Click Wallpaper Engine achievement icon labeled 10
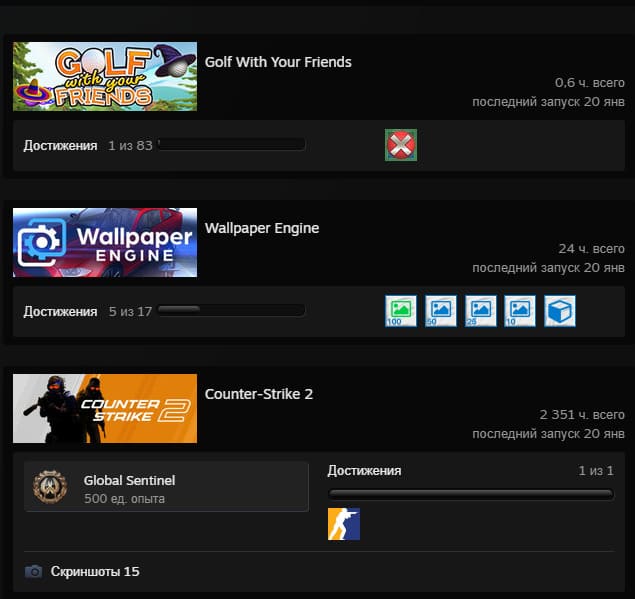This screenshot has width=635, height=599. 520,311
